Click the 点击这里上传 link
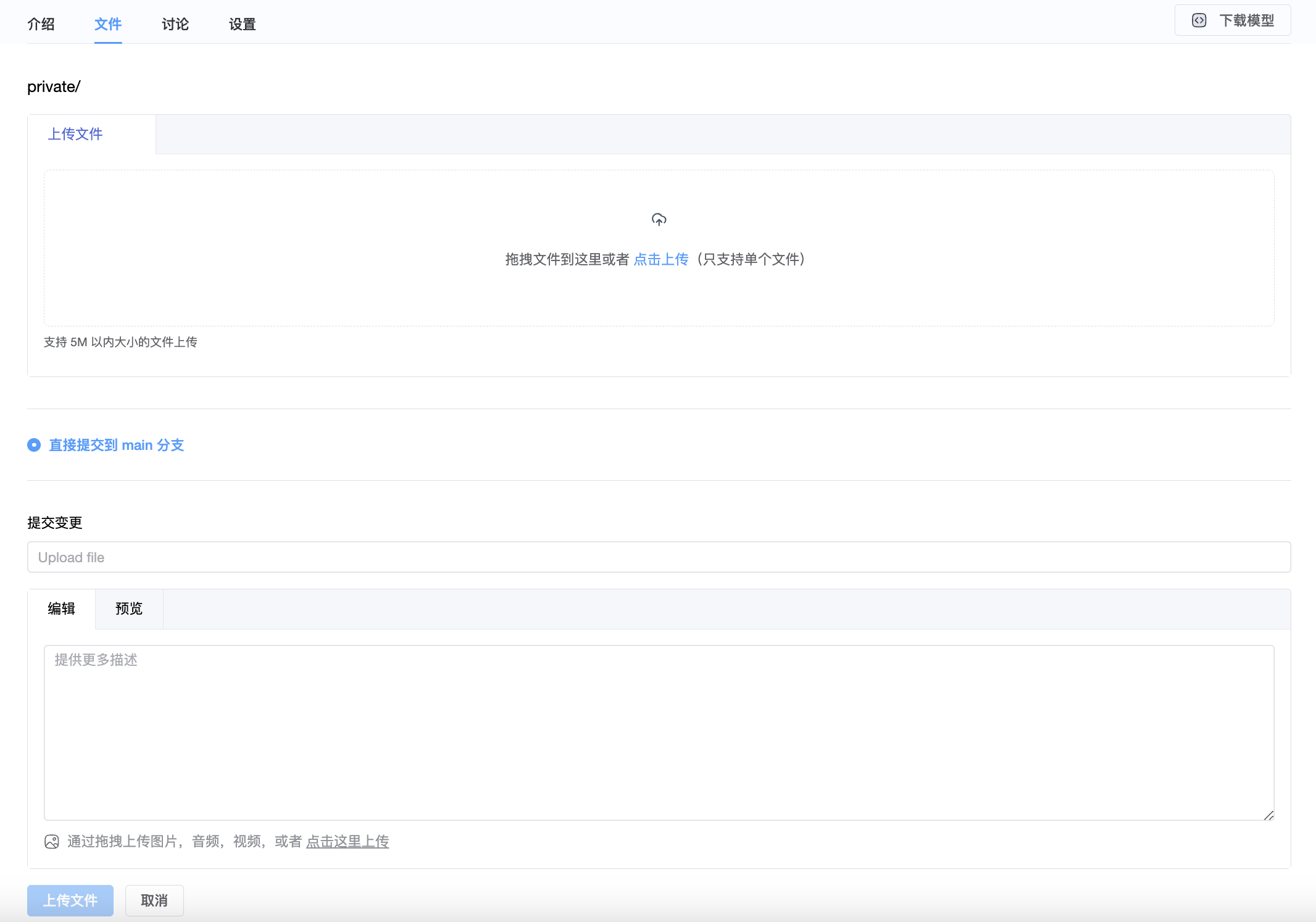Viewport: 1316px width, 922px height. 348,841
